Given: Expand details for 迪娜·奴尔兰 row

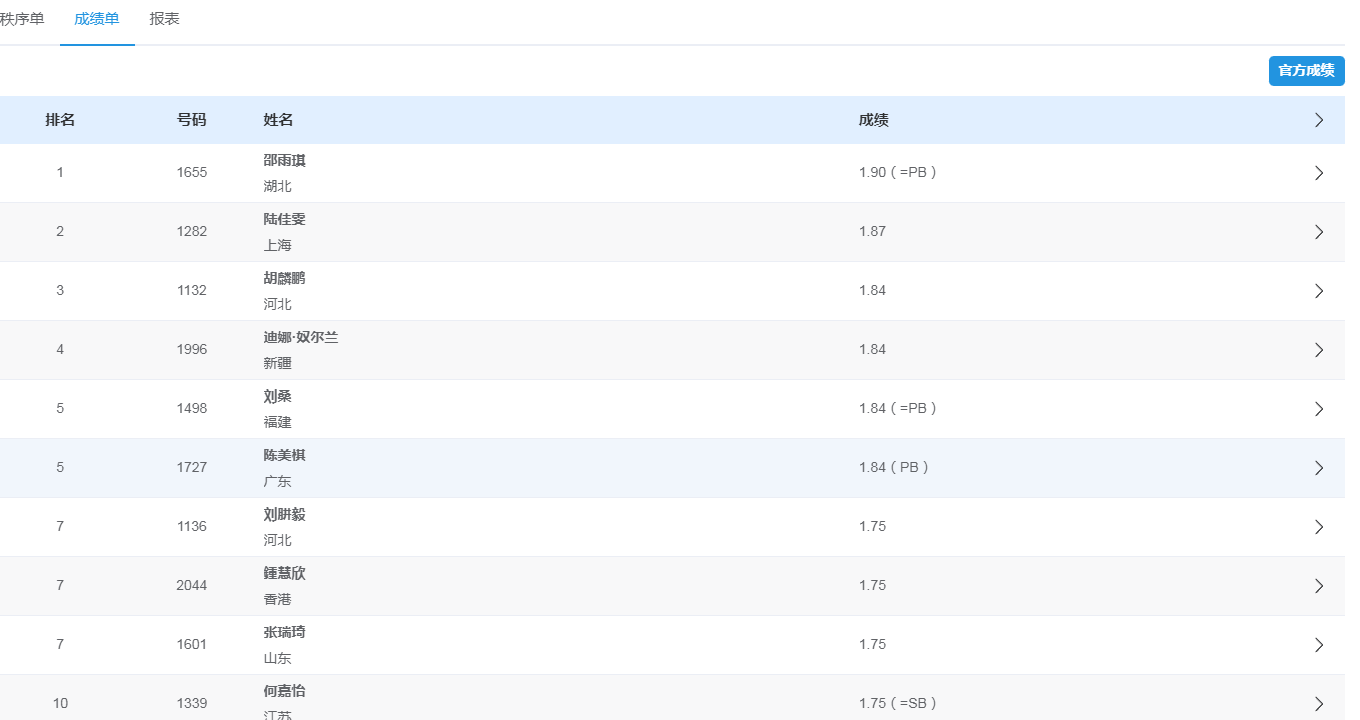Looking at the screenshot, I should pos(1319,350).
